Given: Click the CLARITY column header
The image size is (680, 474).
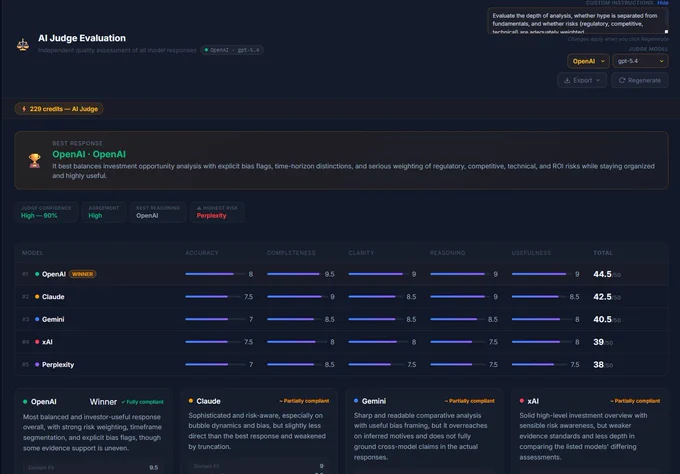Looking at the screenshot, I should tap(361, 253).
